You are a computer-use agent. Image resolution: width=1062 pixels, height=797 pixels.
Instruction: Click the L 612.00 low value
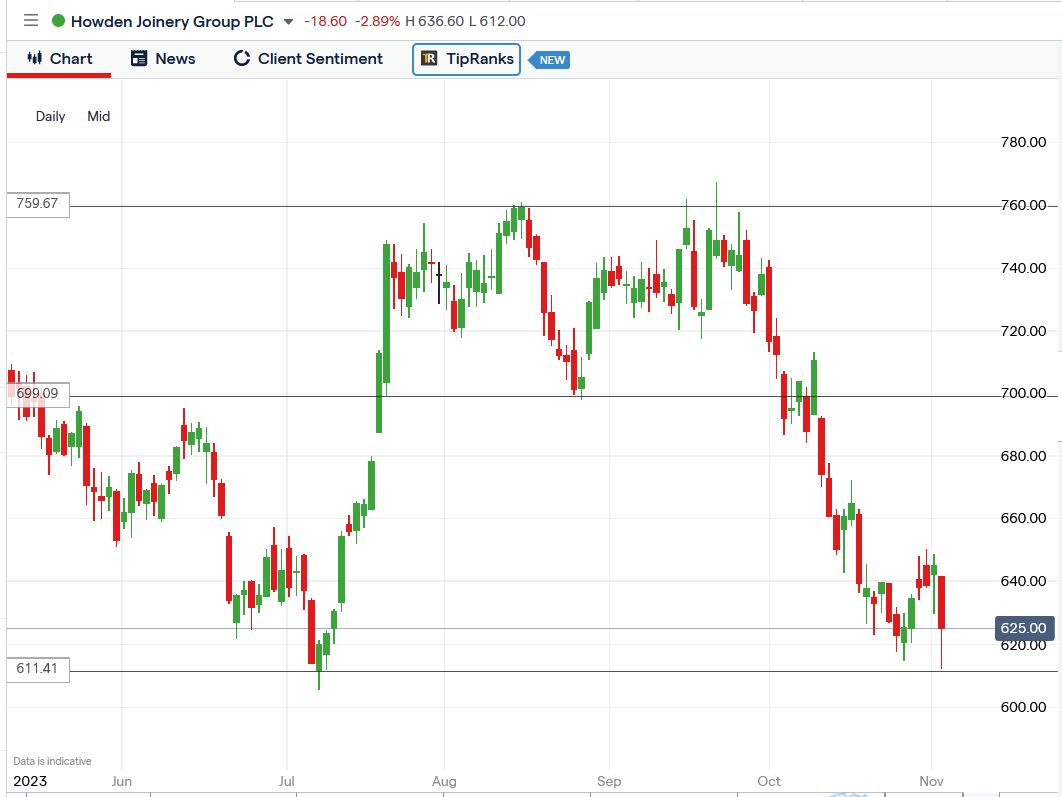point(497,21)
